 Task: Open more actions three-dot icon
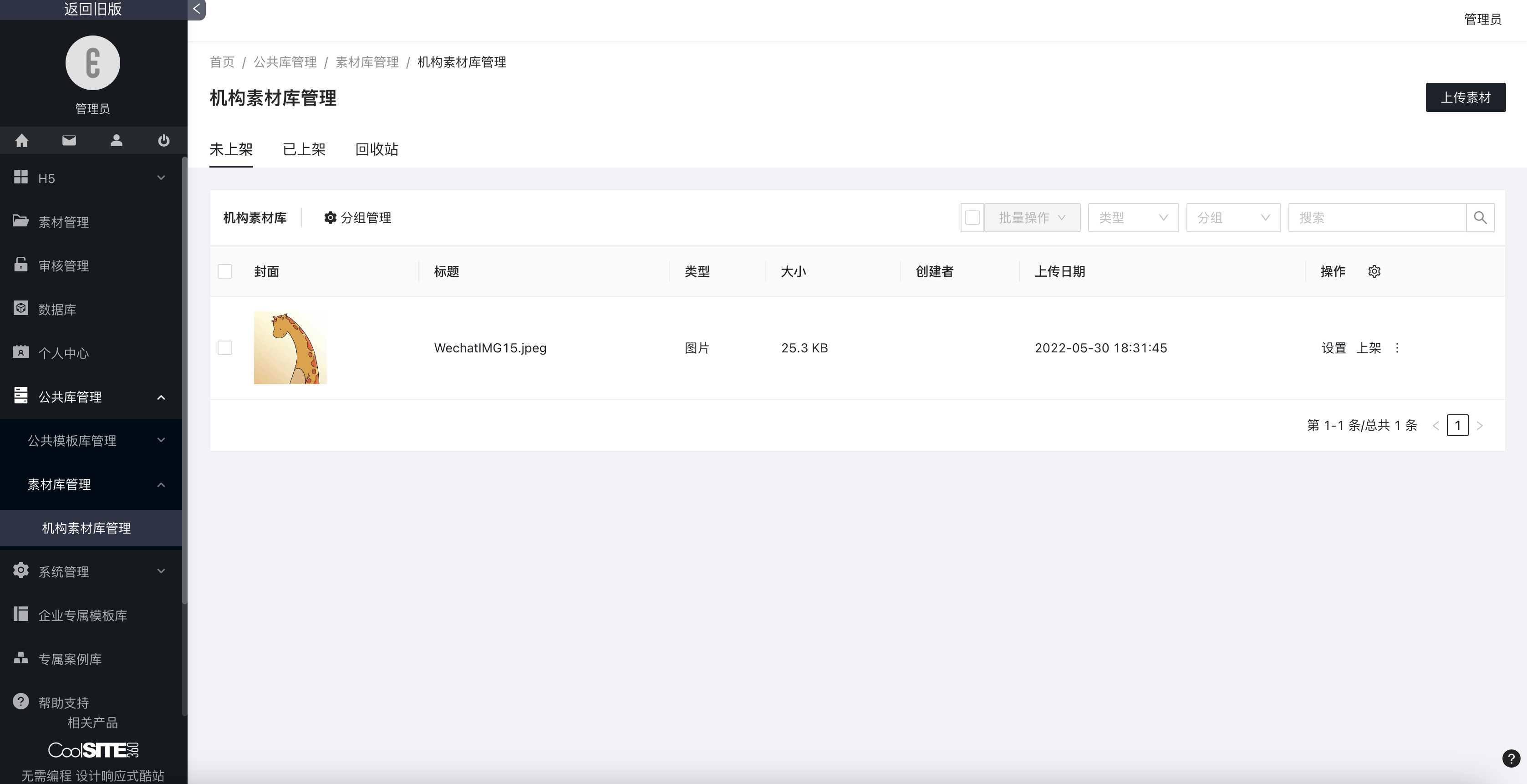pyautogui.click(x=1397, y=348)
